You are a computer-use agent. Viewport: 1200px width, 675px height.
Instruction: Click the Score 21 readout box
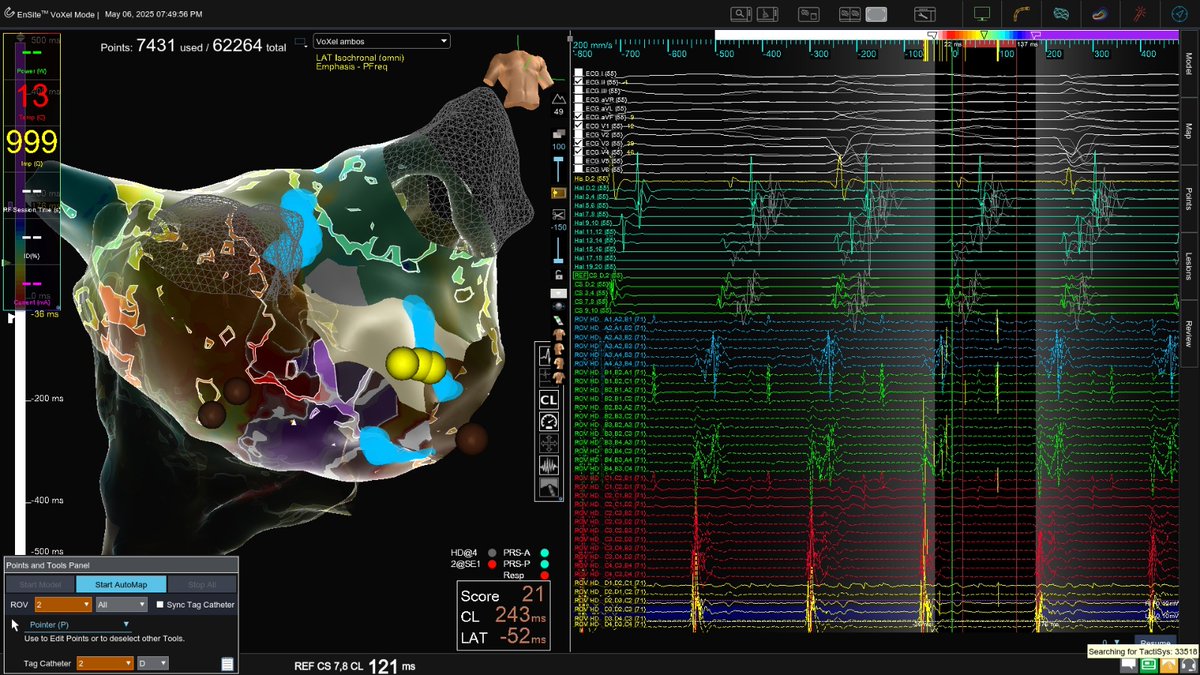504,614
